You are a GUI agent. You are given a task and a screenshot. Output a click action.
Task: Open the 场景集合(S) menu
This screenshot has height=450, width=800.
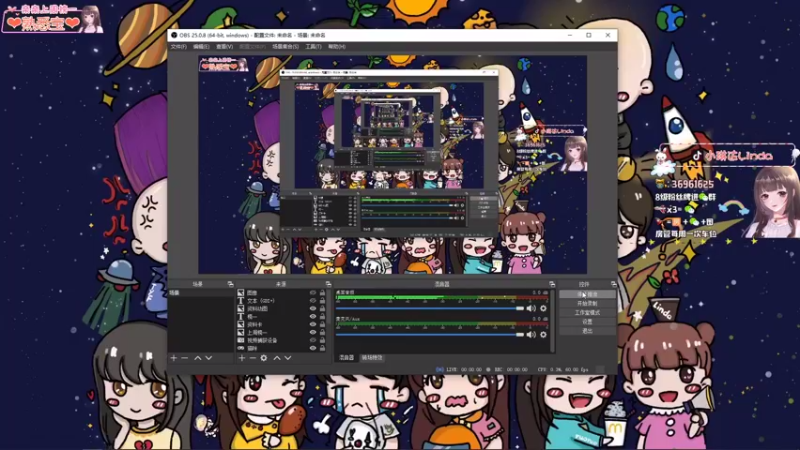point(285,46)
